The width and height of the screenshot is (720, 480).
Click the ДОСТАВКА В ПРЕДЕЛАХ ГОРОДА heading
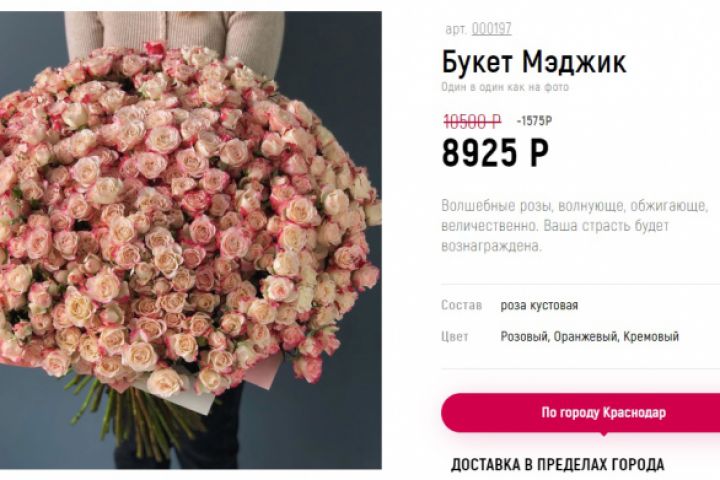[x=557, y=464]
